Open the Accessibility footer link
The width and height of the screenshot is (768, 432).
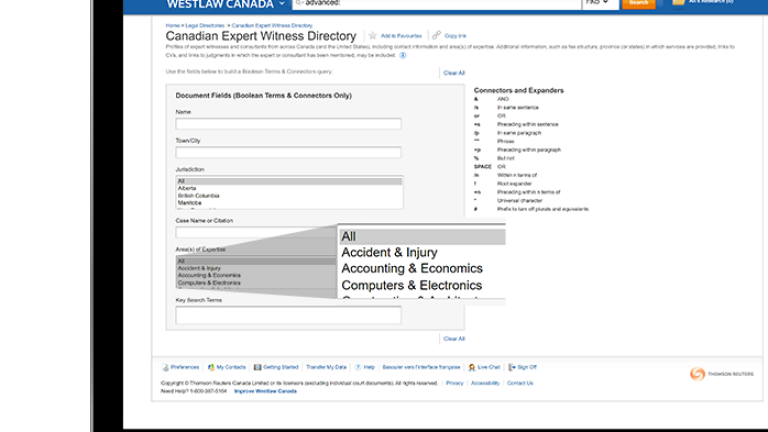(x=485, y=384)
